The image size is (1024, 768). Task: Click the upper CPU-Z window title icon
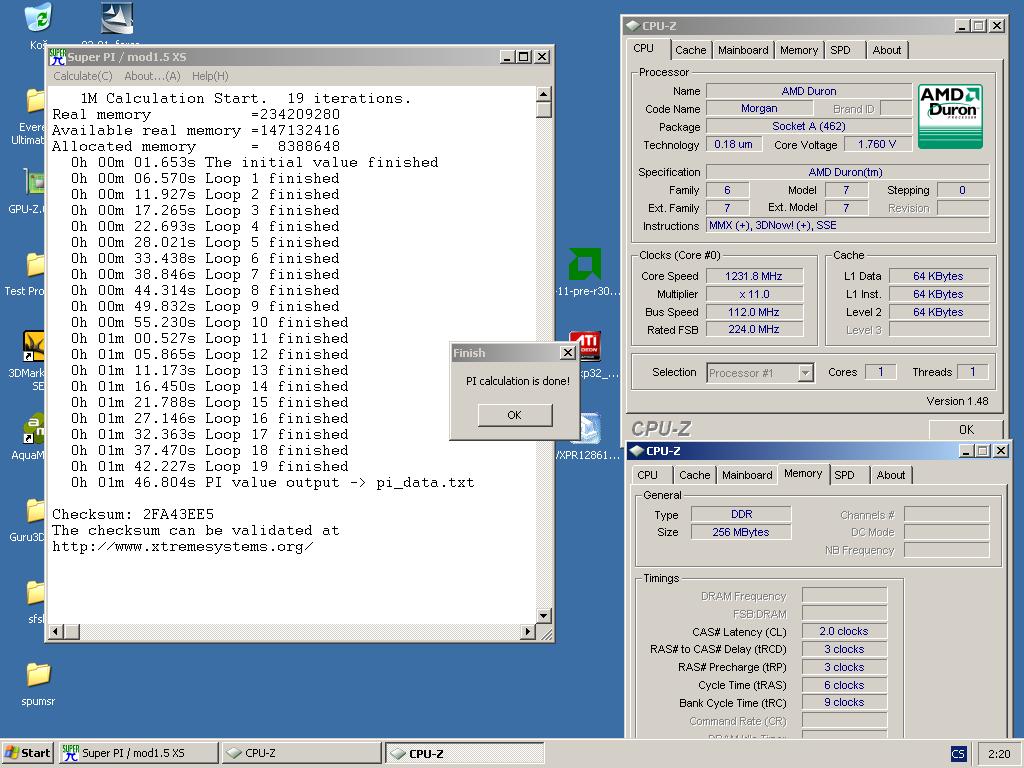pos(633,26)
